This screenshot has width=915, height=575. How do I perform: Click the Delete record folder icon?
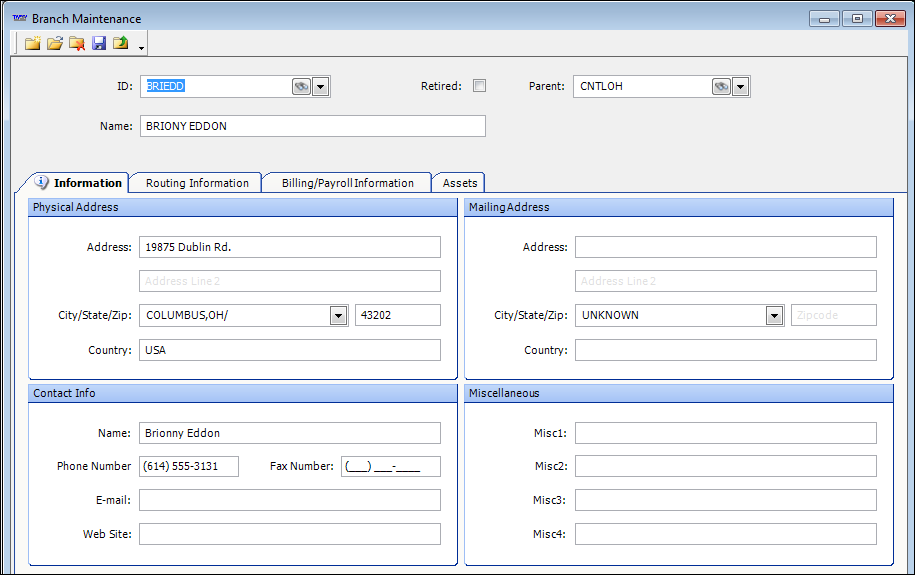[77, 43]
